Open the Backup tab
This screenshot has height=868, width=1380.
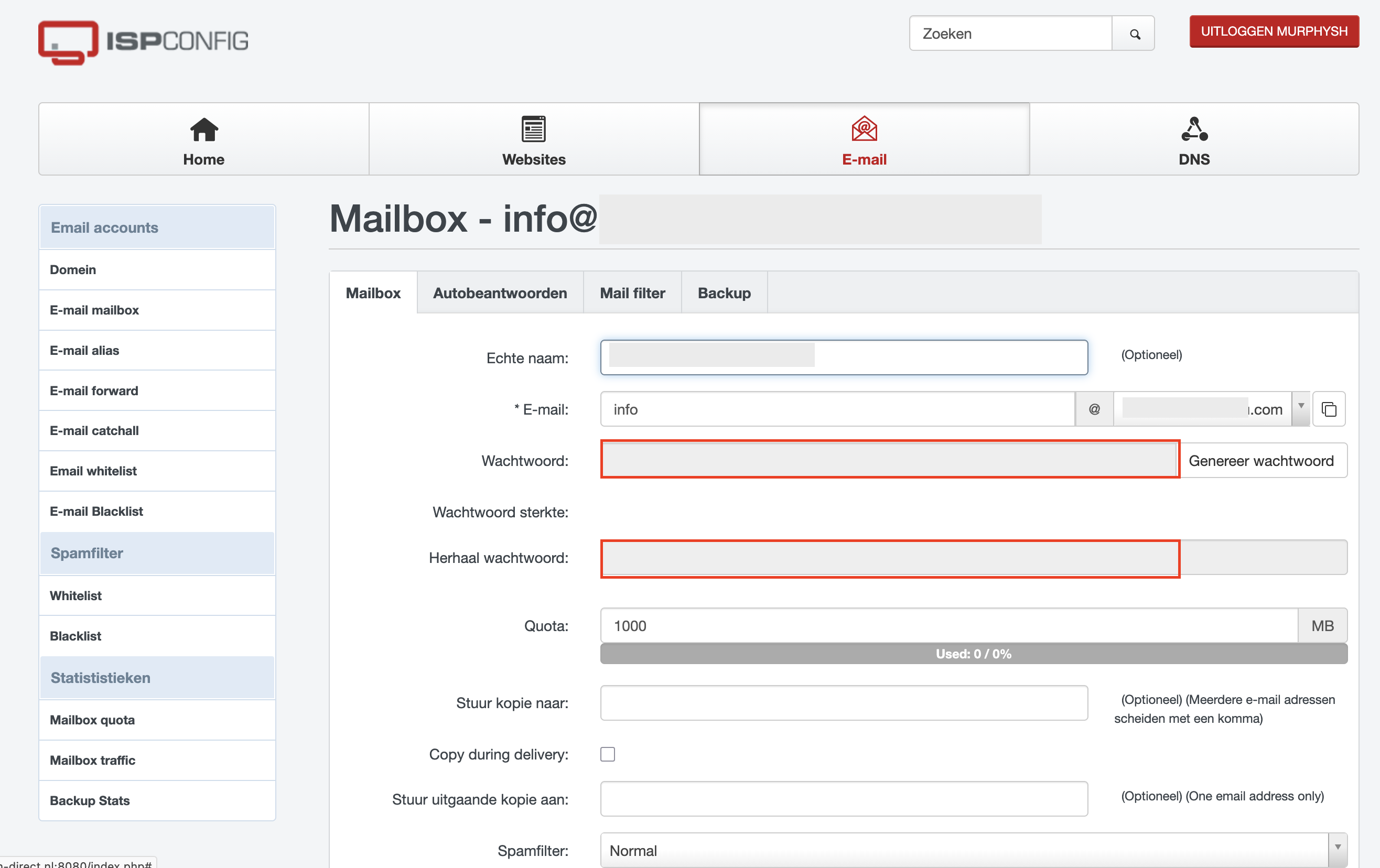coord(724,293)
